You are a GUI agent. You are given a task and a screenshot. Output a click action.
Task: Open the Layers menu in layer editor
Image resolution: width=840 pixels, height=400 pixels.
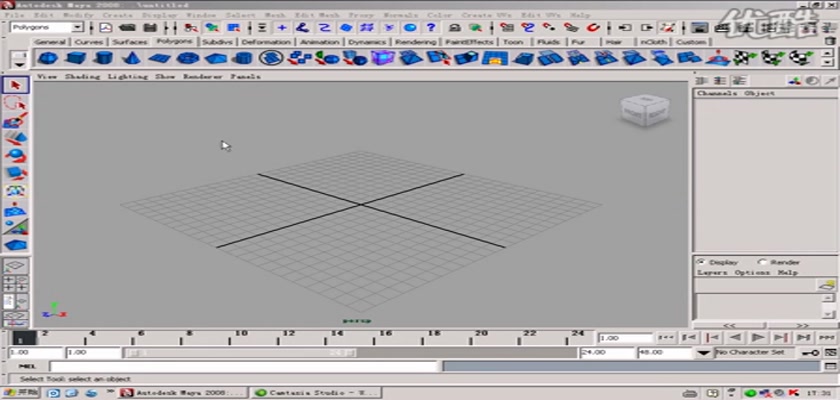[x=712, y=273]
